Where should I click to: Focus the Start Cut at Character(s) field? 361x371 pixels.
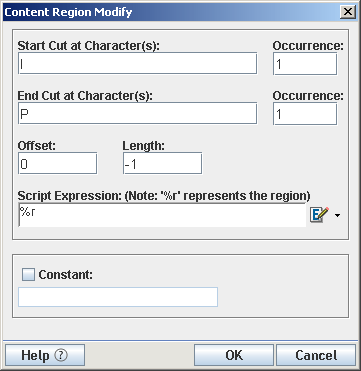click(x=137, y=63)
